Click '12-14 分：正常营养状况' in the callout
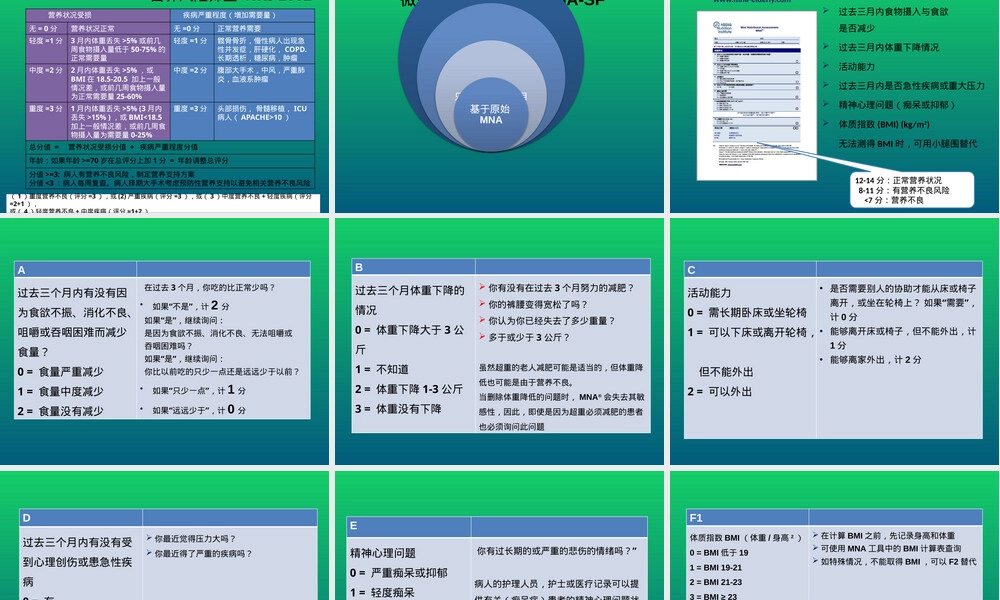The height and width of the screenshot is (600, 1000). pyautogui.click(x=898, y=180)
